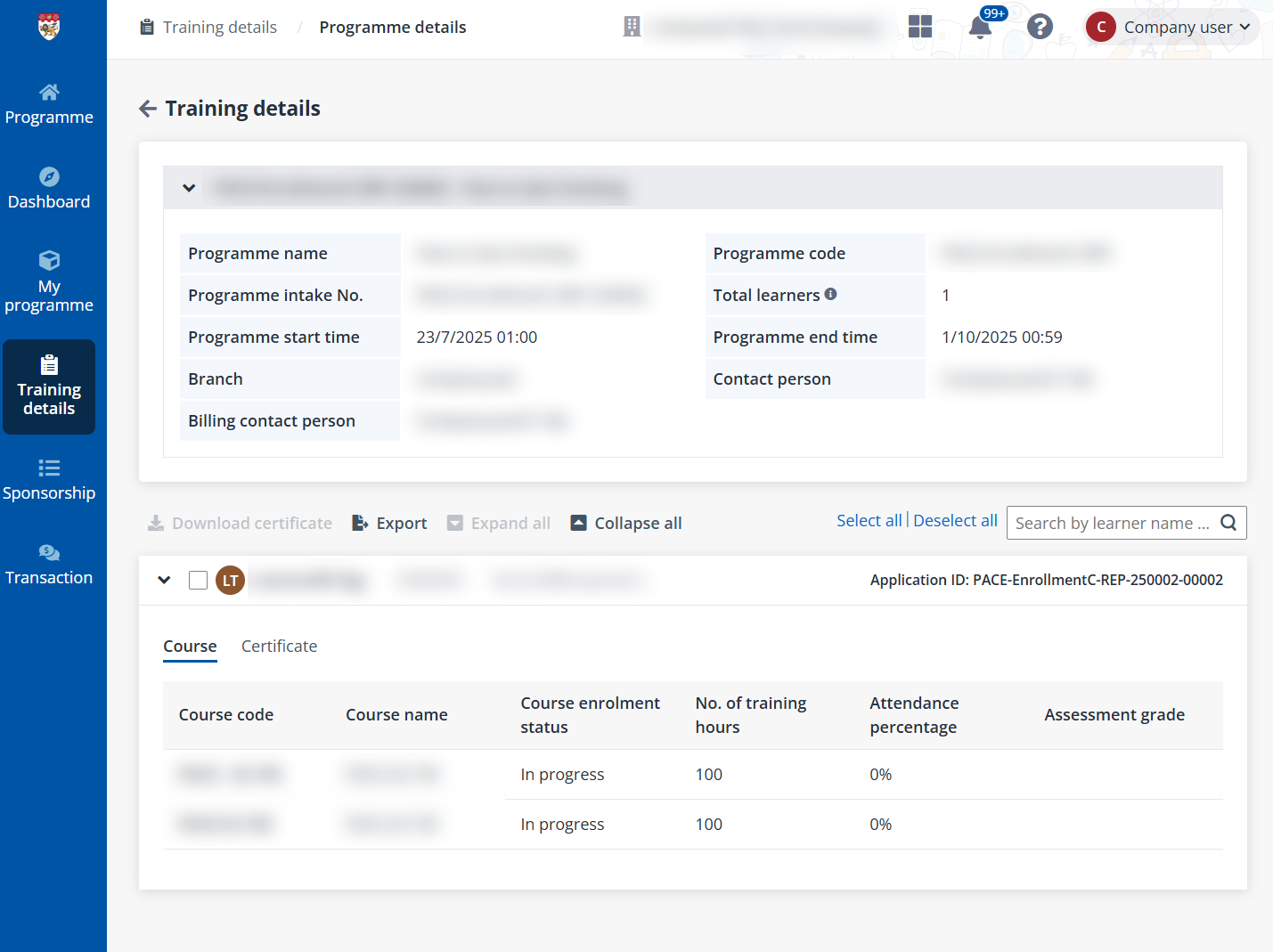Select the Course tab

[190, 647]
